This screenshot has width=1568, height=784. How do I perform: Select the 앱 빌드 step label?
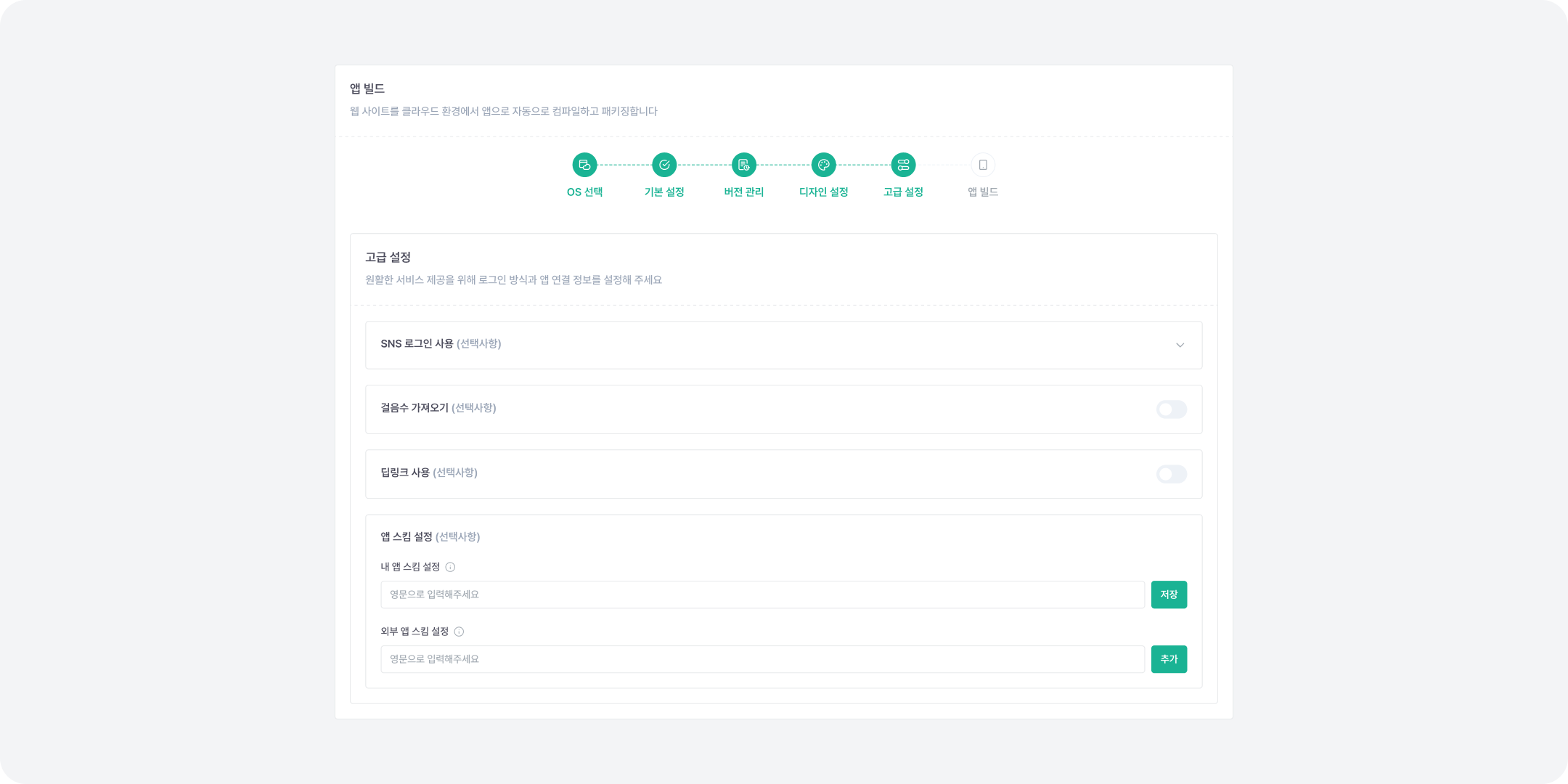coord(983,192)
